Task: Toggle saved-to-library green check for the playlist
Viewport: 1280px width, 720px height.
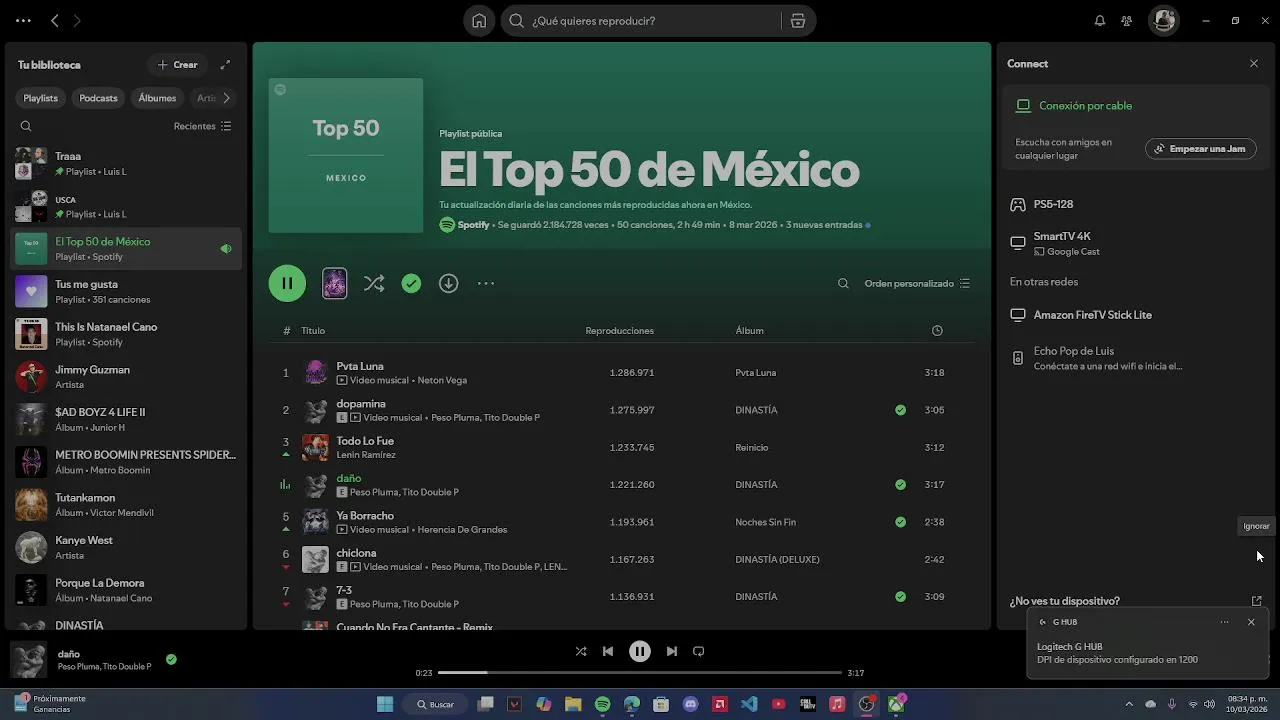Action: (411, 284)
